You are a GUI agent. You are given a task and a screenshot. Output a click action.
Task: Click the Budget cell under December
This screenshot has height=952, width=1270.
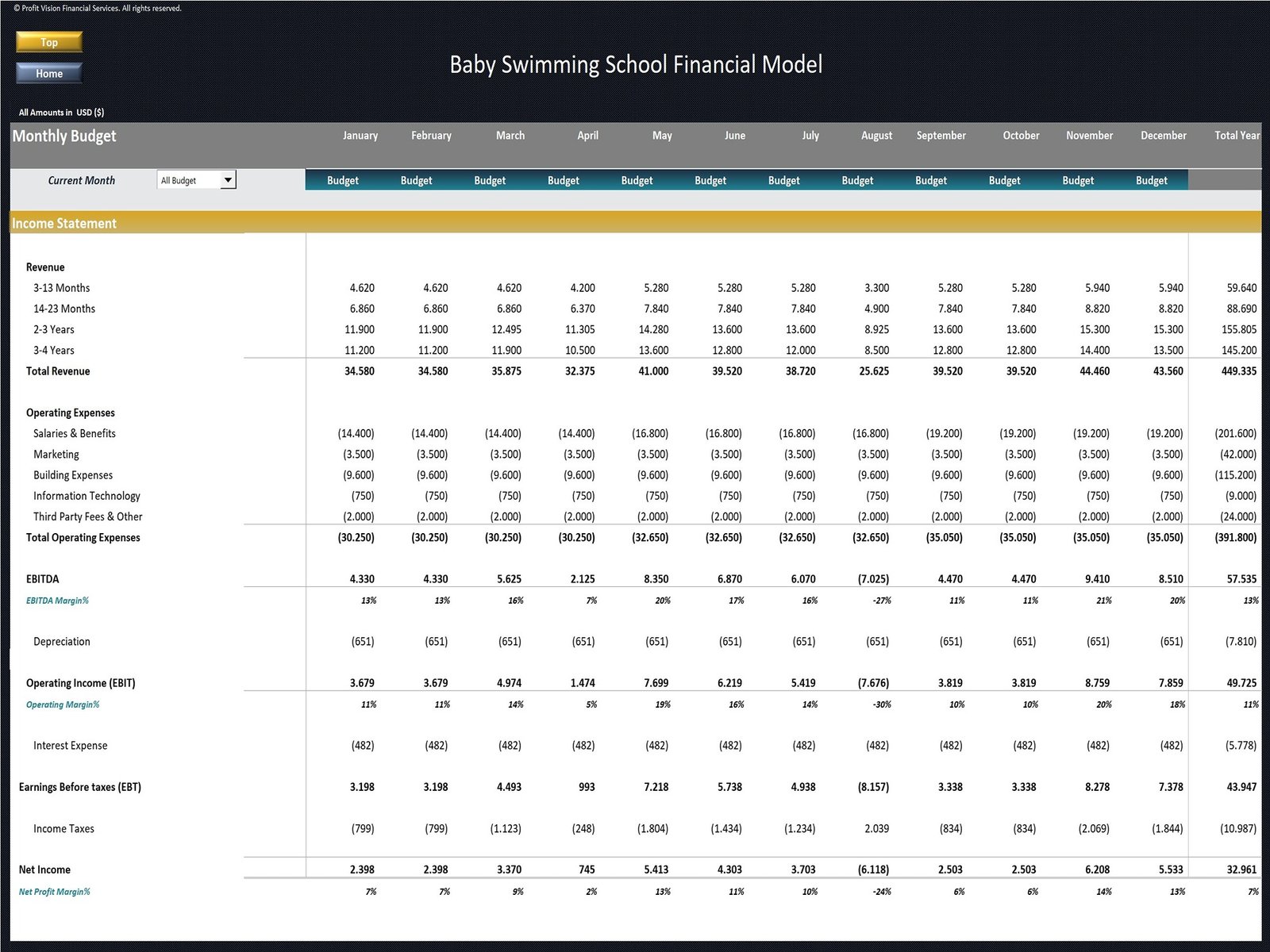(1151, 181)
